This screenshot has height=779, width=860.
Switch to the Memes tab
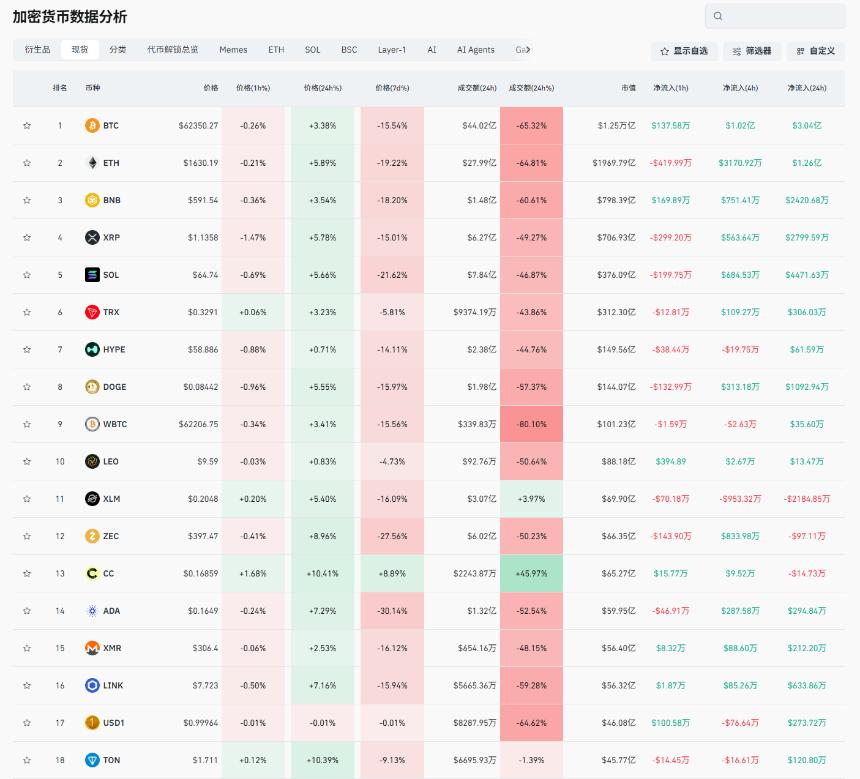point(233,49)
